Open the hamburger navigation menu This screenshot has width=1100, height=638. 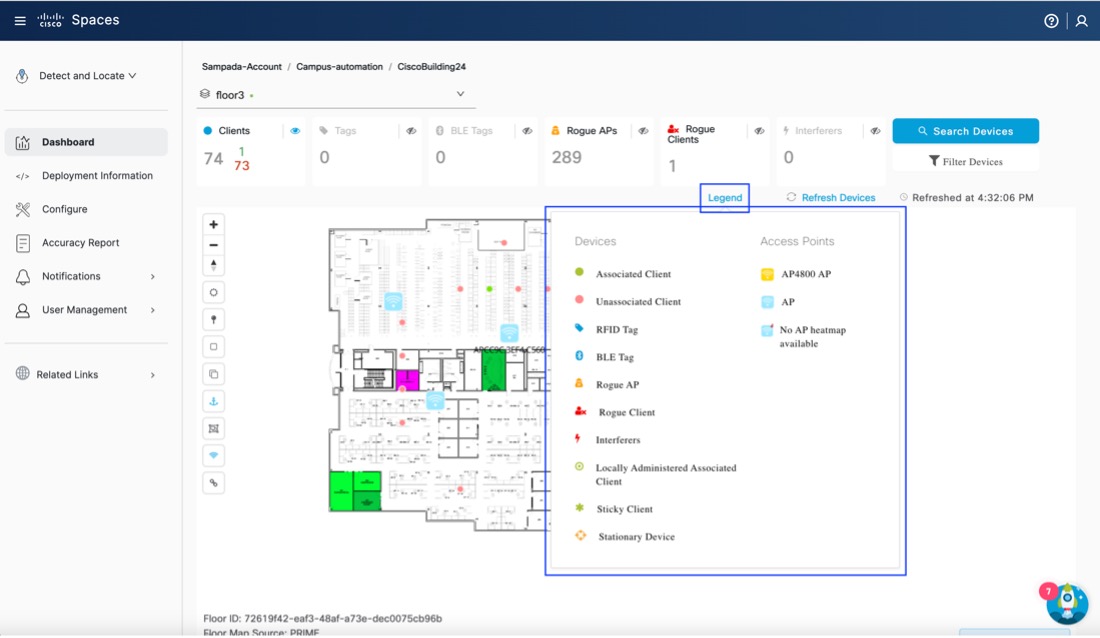20,20
